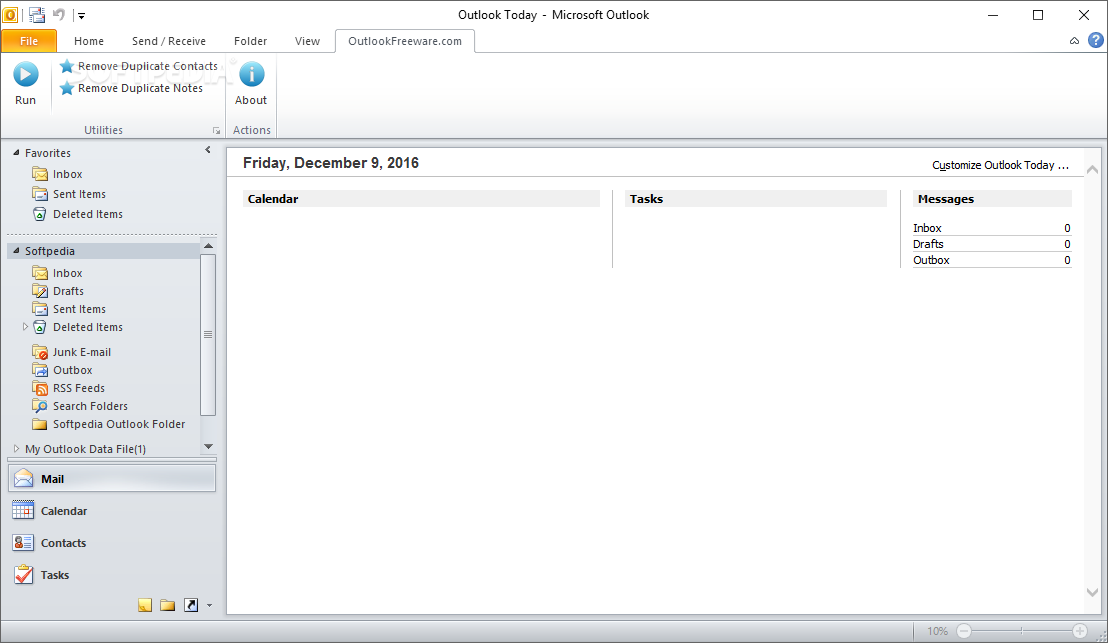Select the OutlookFreeware.com tab
1108x643 pixels.
click(405, 41)
